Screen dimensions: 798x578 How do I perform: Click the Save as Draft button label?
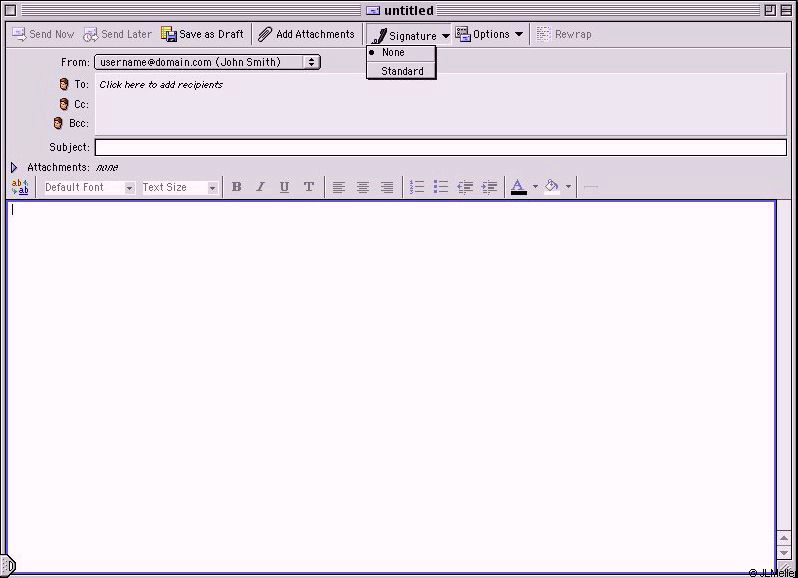click(x=211, y=34)
